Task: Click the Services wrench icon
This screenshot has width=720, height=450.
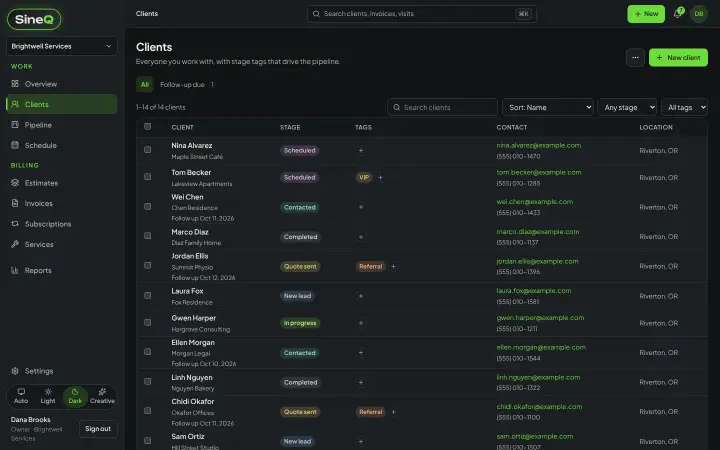Action: [x=15, y=244]
